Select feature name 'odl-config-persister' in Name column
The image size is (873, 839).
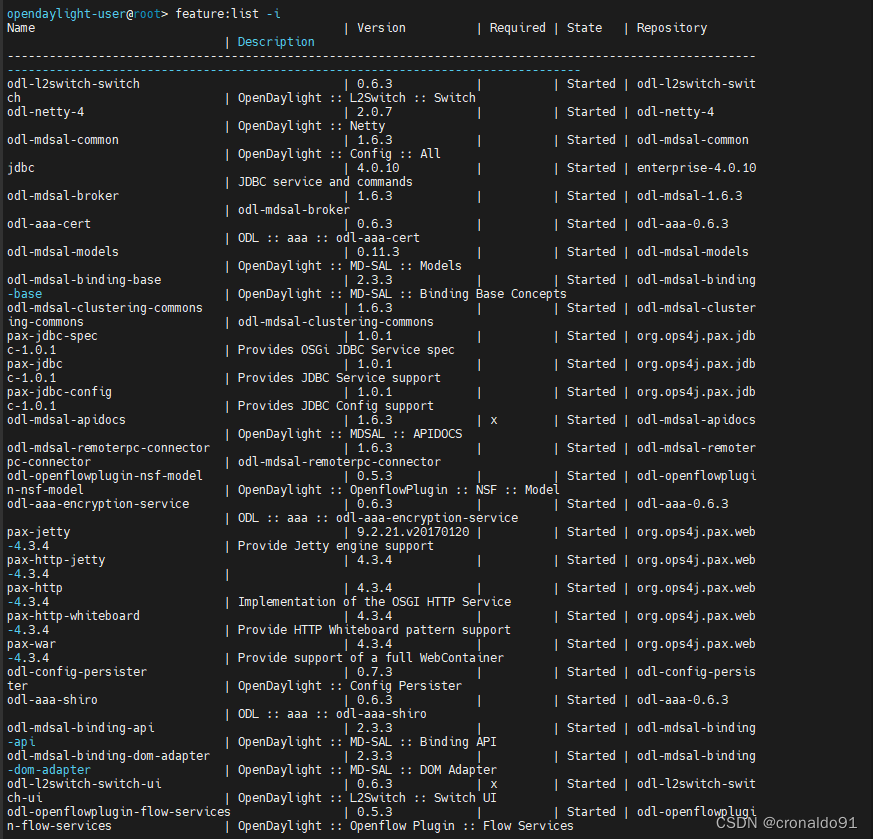click(77, 672)
